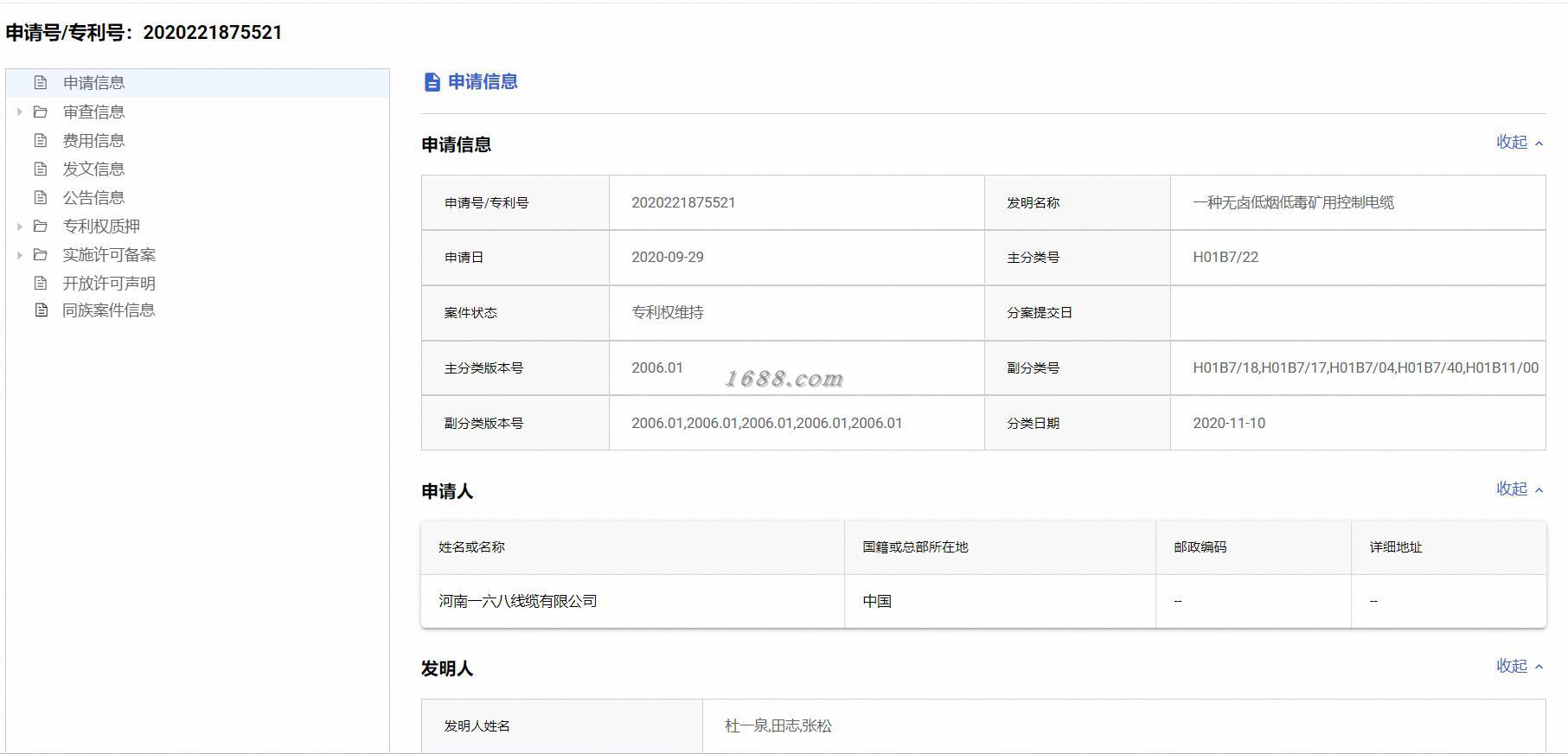Image resolution: width=1568 pixels, height=754 pixels.
Task: Click classification date 2020-11-10
Action: pyautogui.click(x=1229, y=423)
